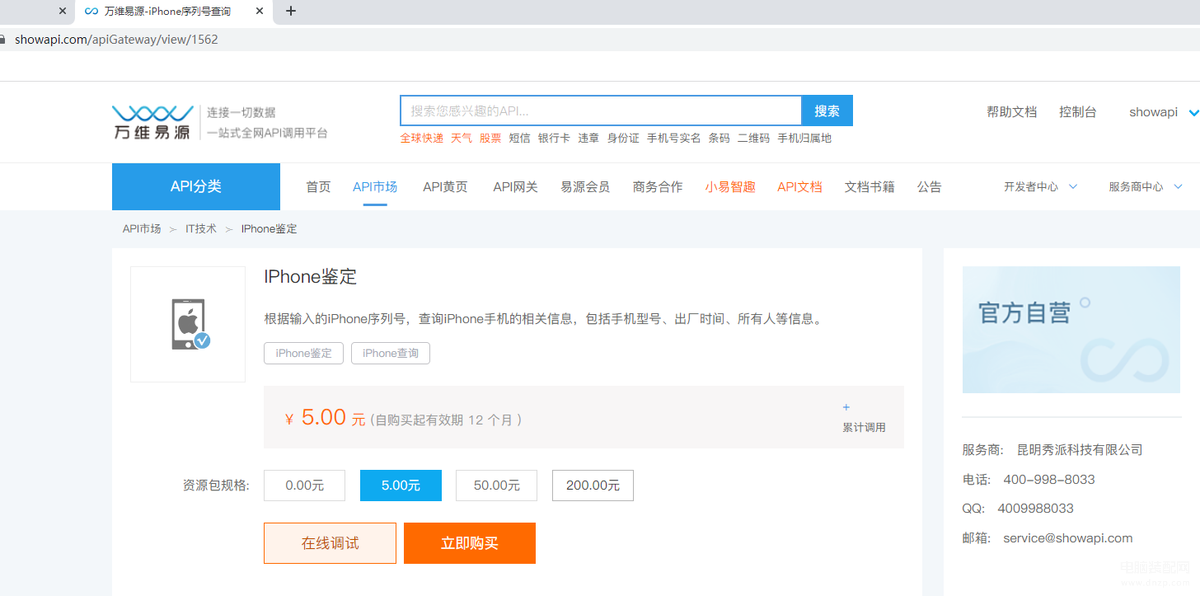Screen dimensions: 1200x596
Task: Focus the API search input field
Action: point(601,111)
